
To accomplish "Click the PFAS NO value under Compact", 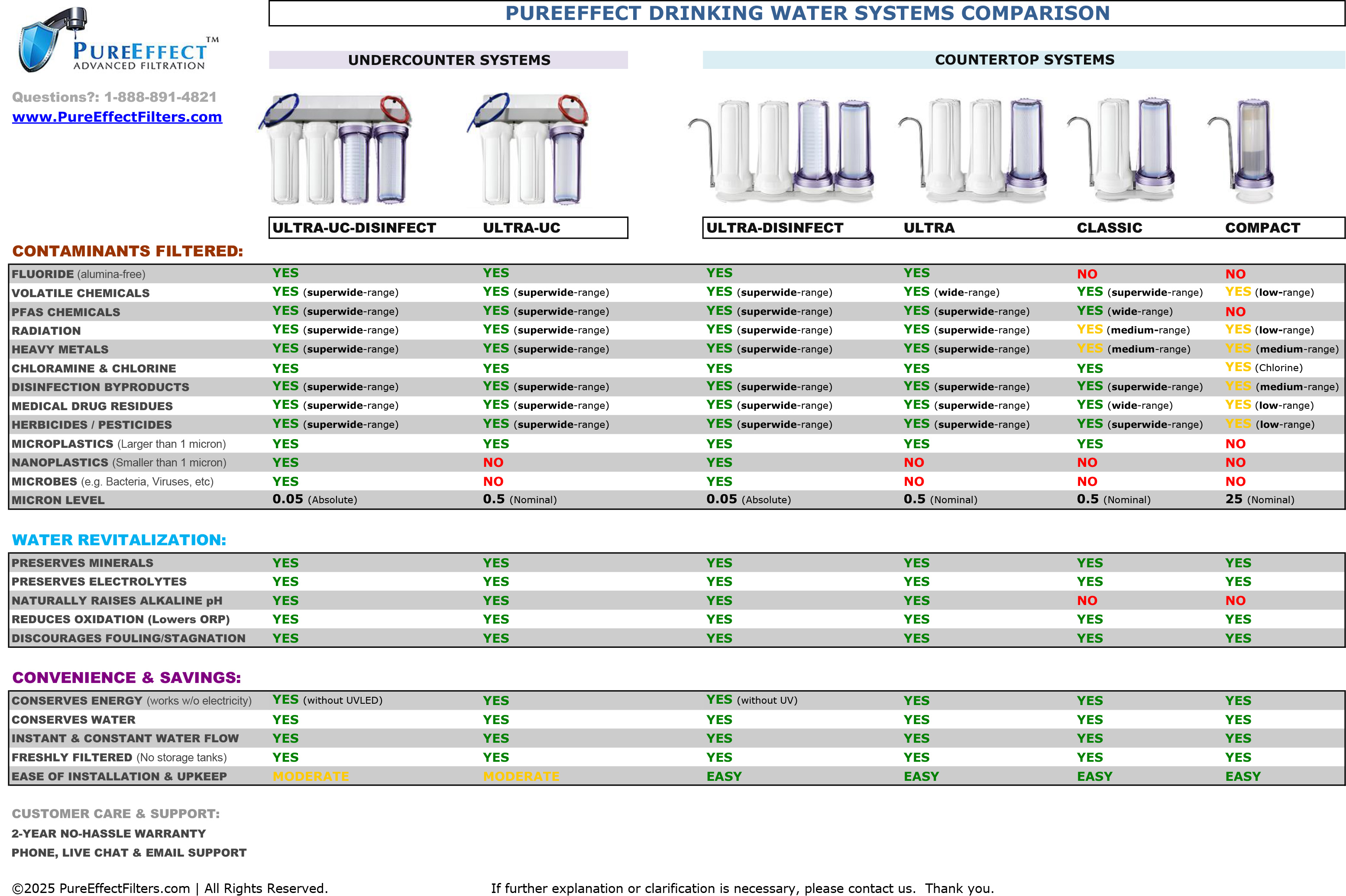I will click(1235, 312).
